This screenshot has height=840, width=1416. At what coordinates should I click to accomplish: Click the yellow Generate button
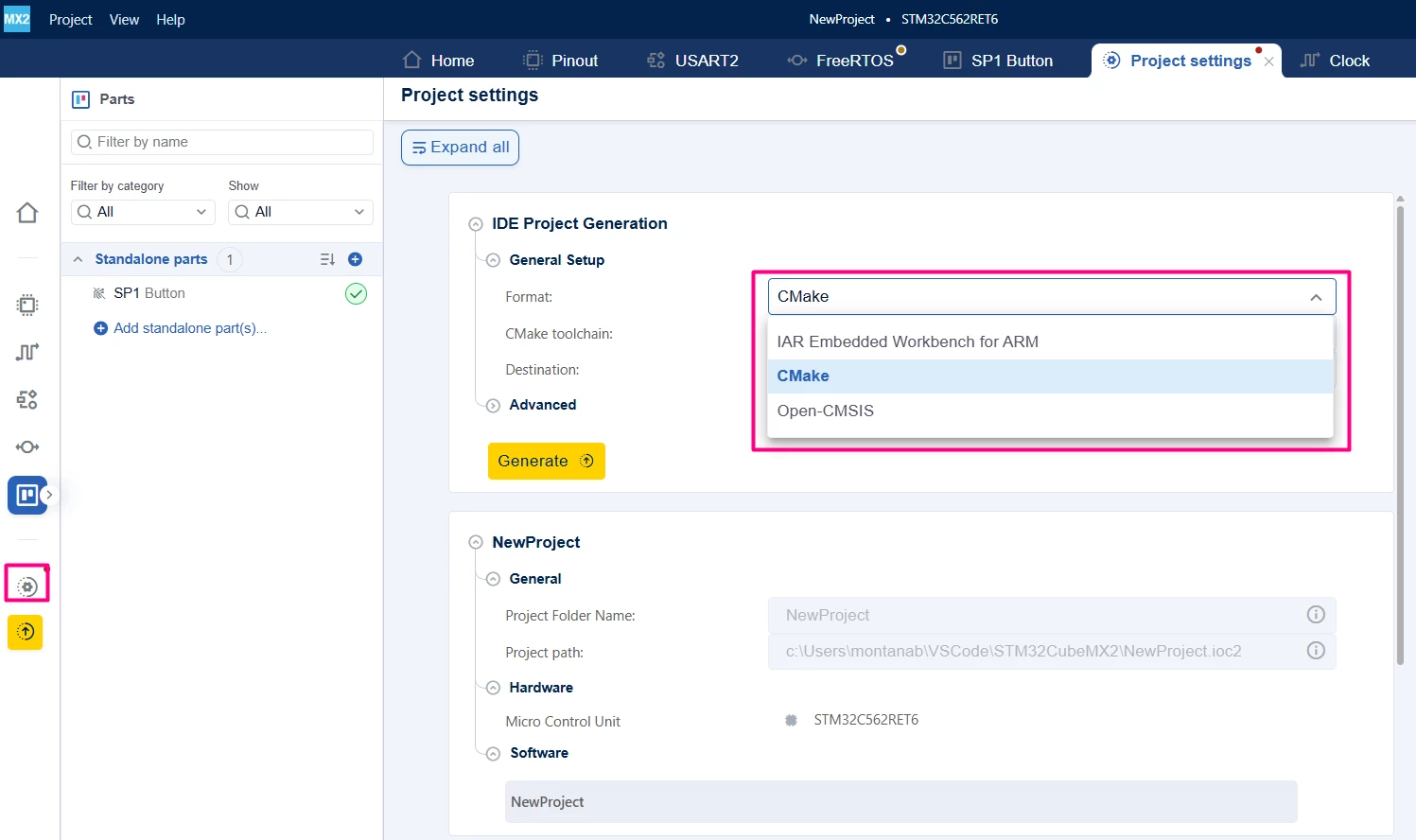tap(547, 462)
